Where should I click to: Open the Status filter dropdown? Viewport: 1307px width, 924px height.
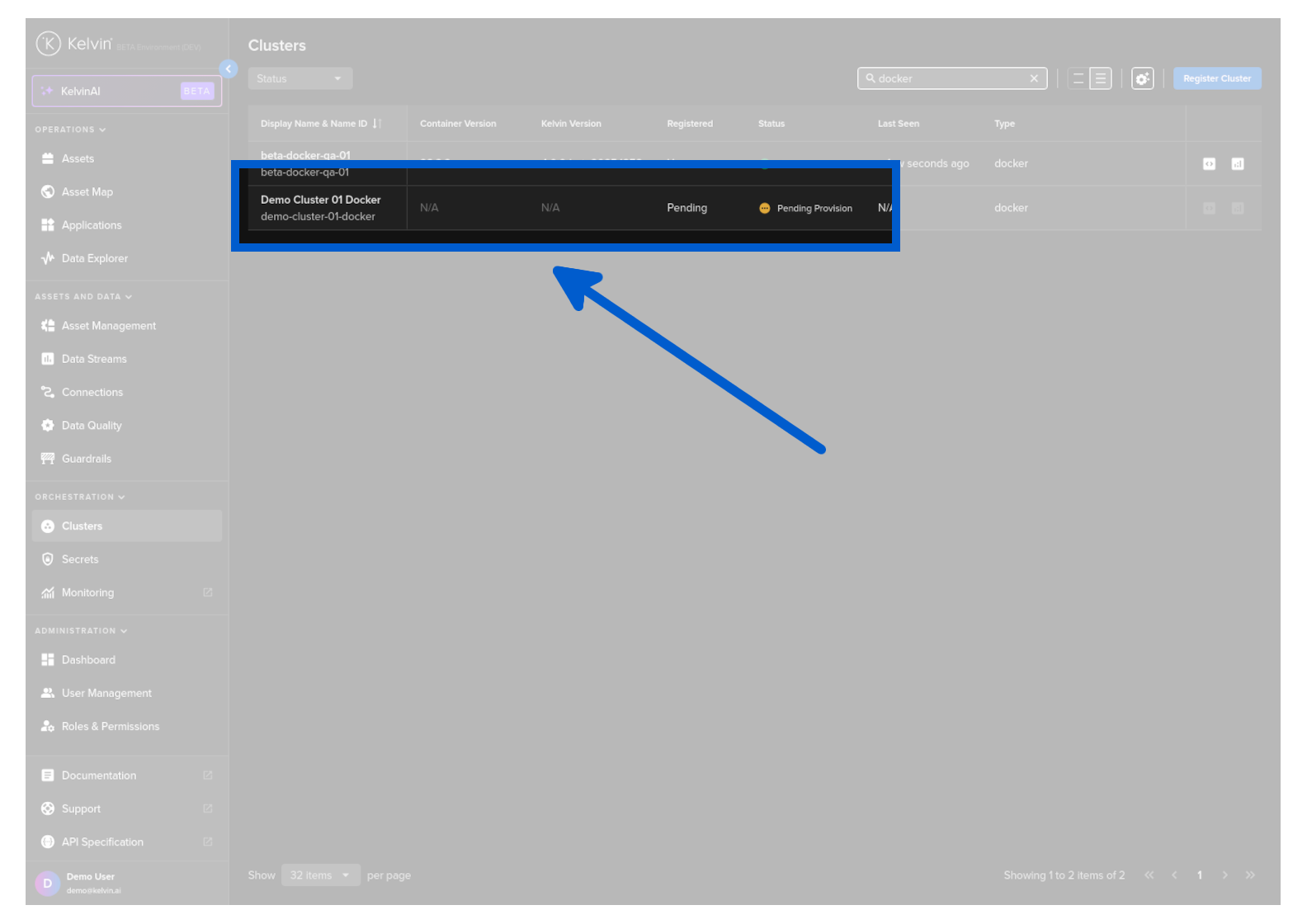pyautogui.click(x=300, y=78)
